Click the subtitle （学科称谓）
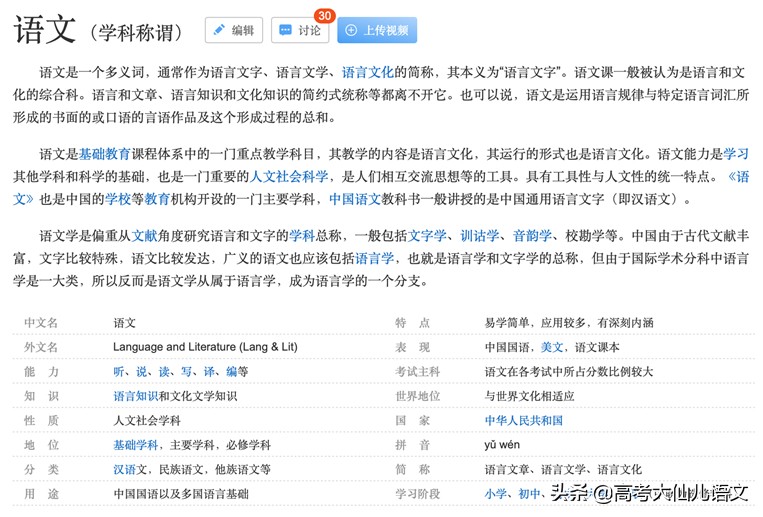 [136, 33]
